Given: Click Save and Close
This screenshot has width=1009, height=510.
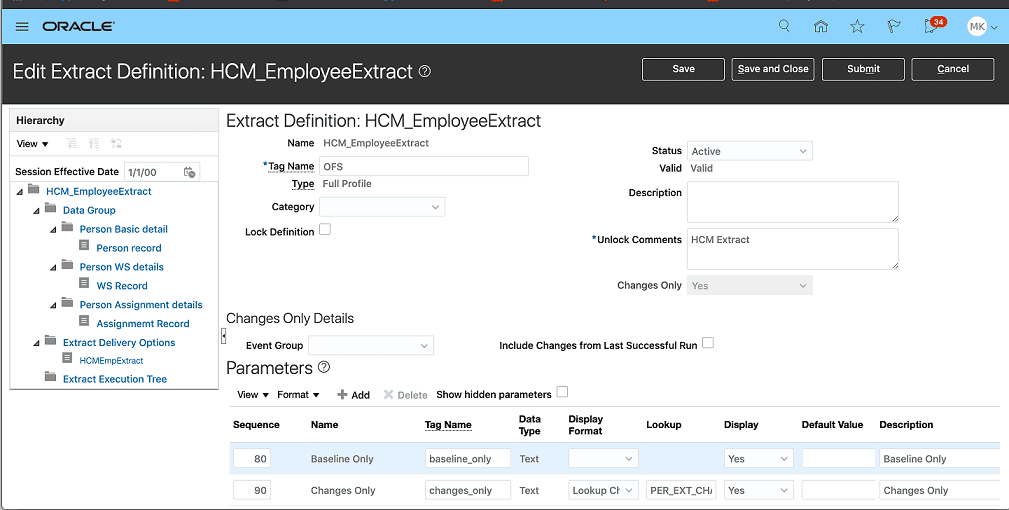Looking at the screenshot, I should 773,69.
